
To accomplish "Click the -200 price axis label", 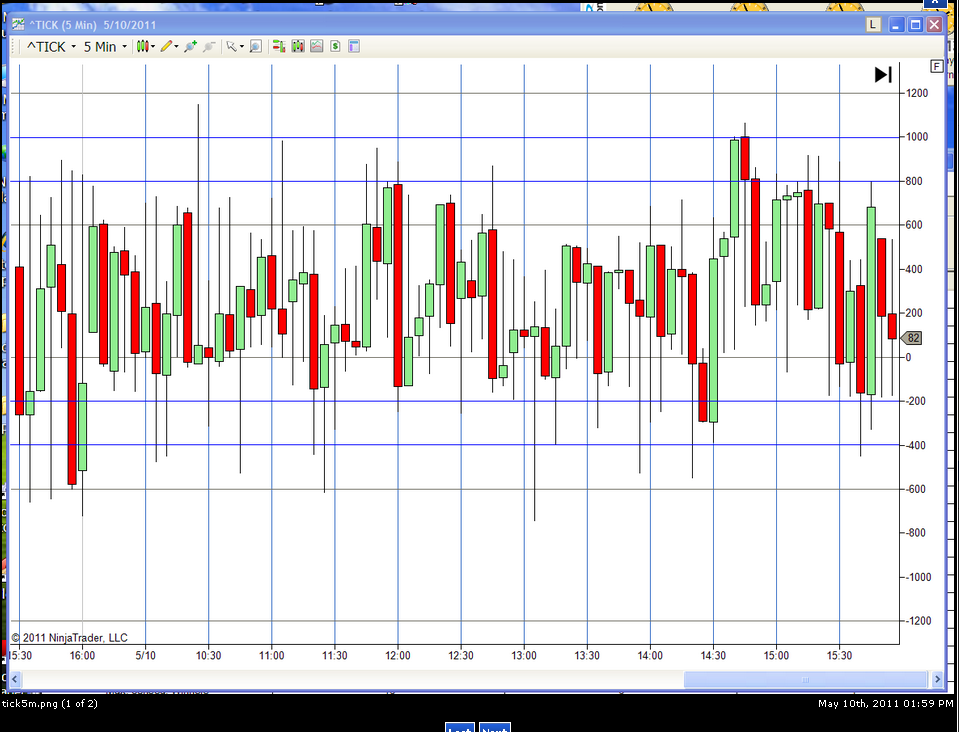I will coord(914,401).
